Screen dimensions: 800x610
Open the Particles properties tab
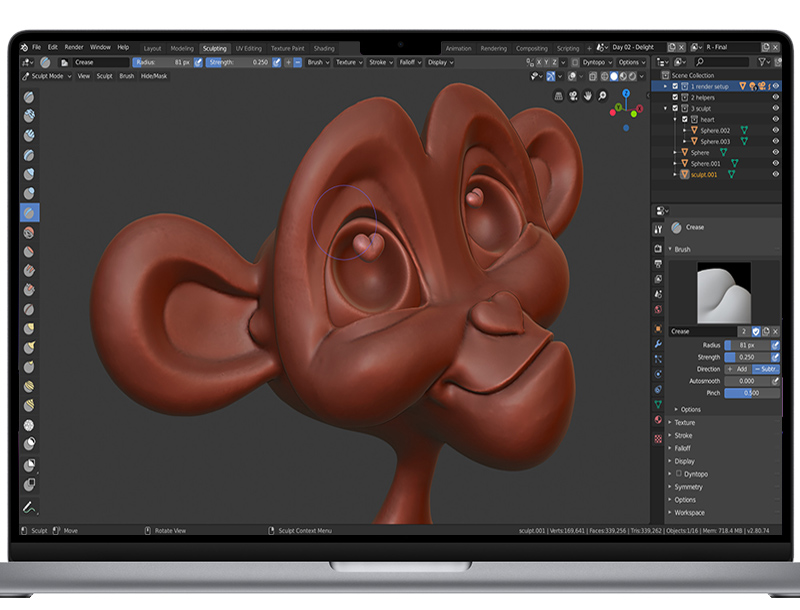point(658,359)
